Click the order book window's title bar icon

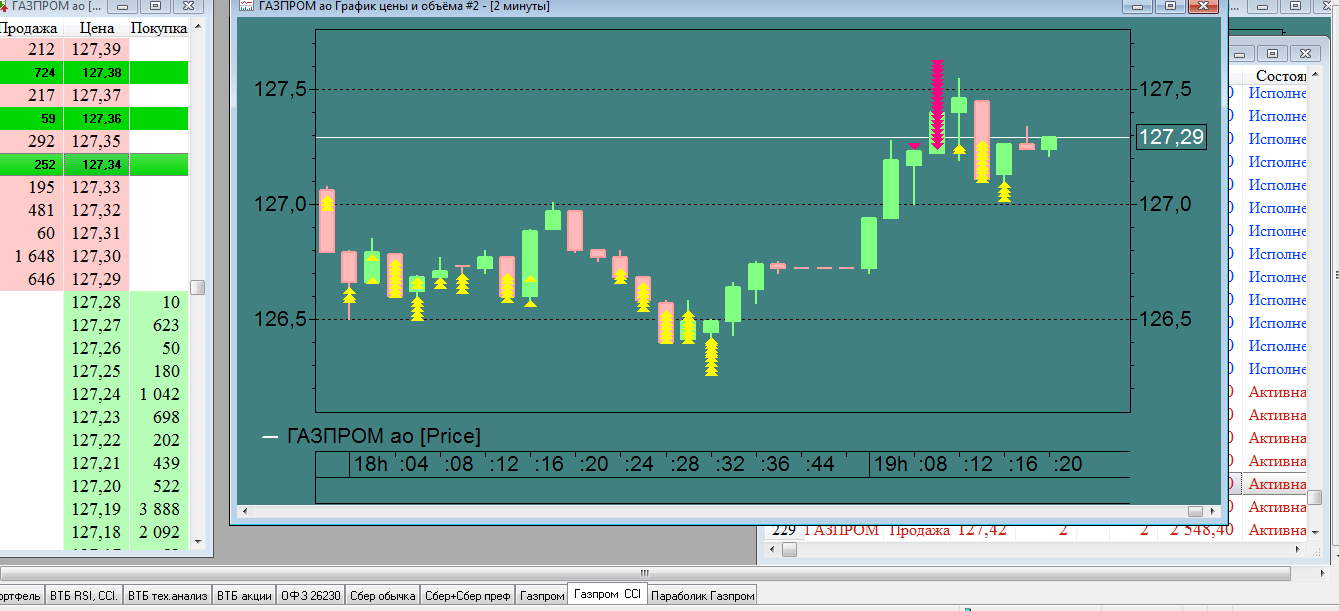[3, 6]
